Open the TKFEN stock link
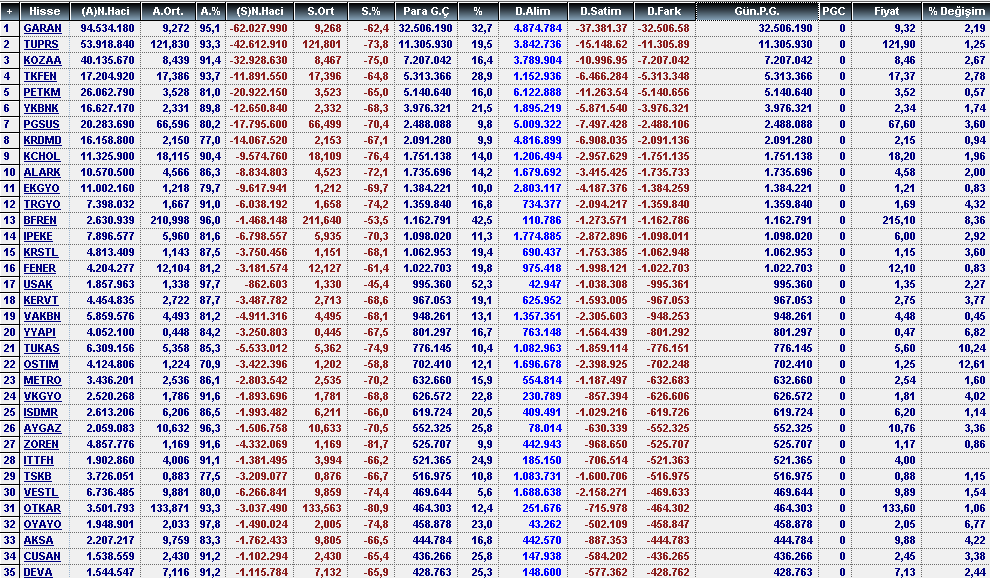This screenshot has height=578, width=990. (x=40, y=76)
